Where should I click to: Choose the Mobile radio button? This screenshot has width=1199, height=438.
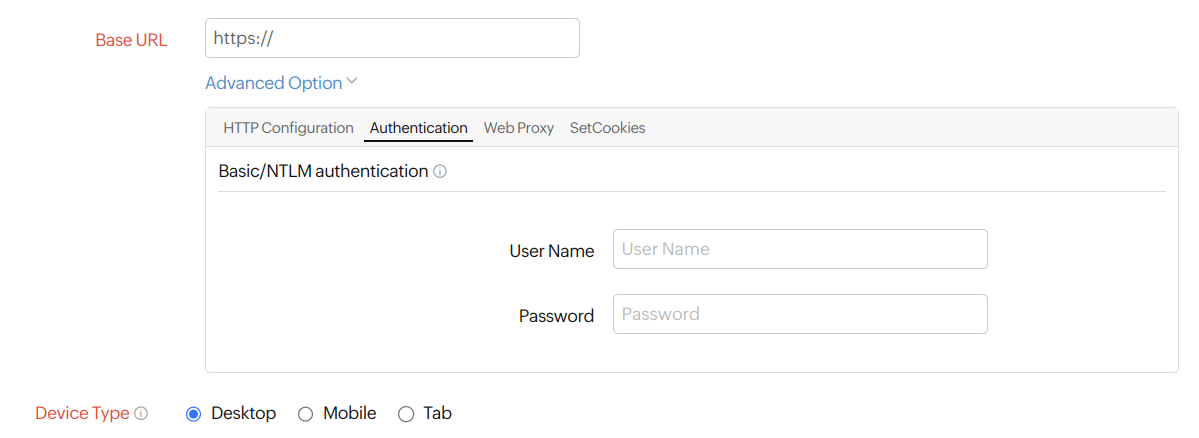[x=306, y=414]
